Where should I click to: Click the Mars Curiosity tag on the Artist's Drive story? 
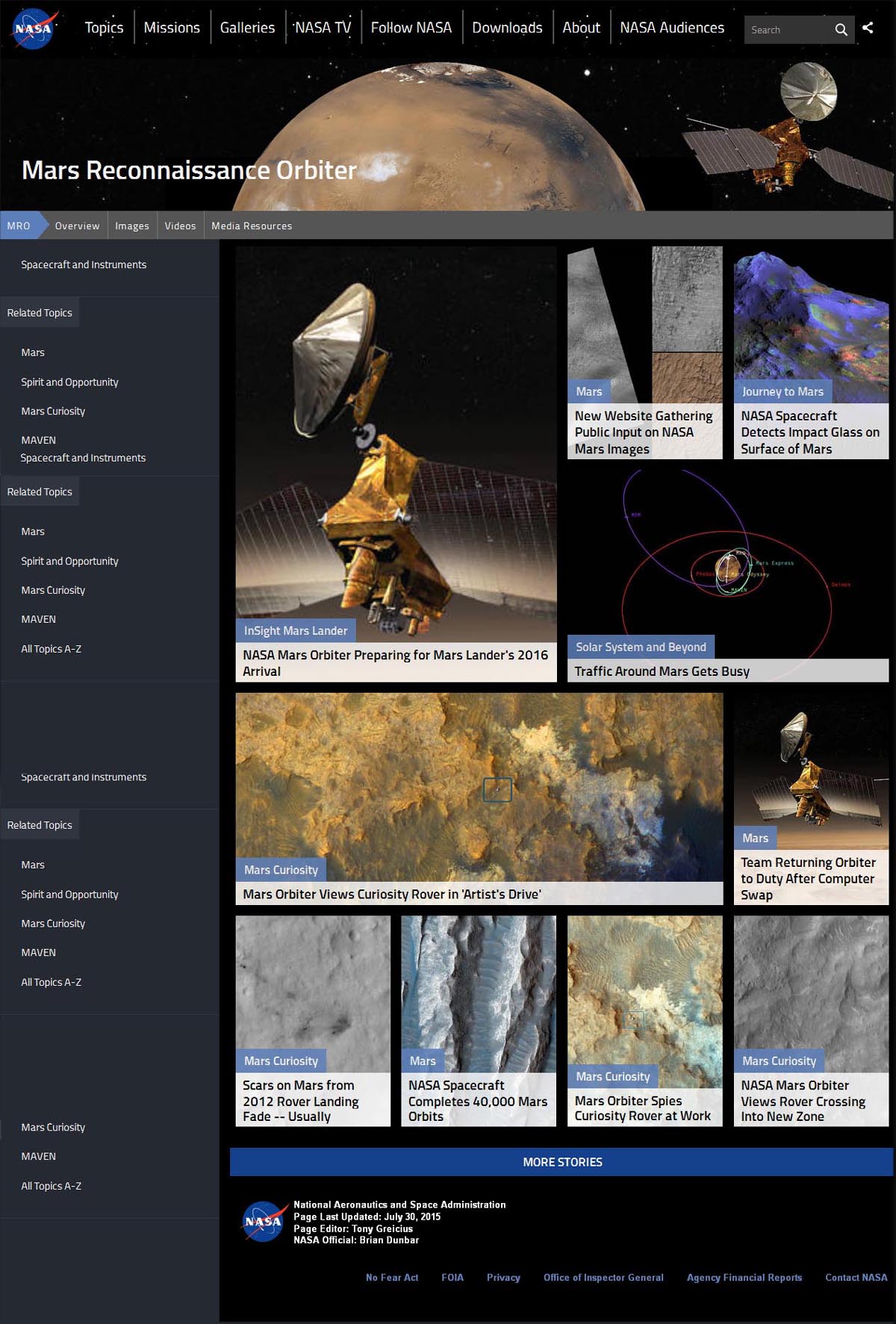coord(281,869)
